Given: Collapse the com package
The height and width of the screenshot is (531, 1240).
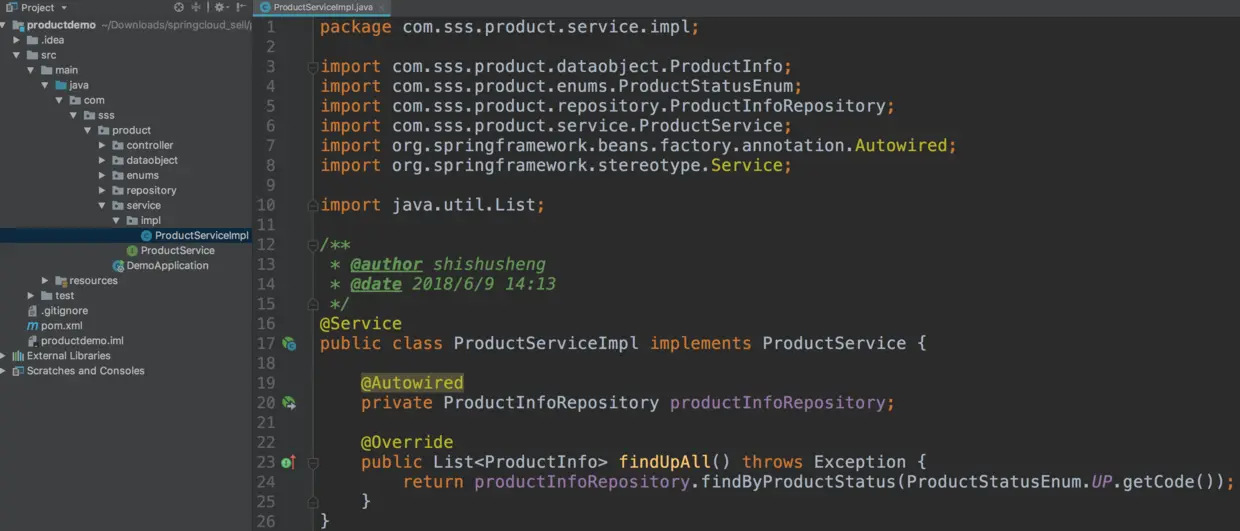Looking at the screenshot, I should [60, 100].
